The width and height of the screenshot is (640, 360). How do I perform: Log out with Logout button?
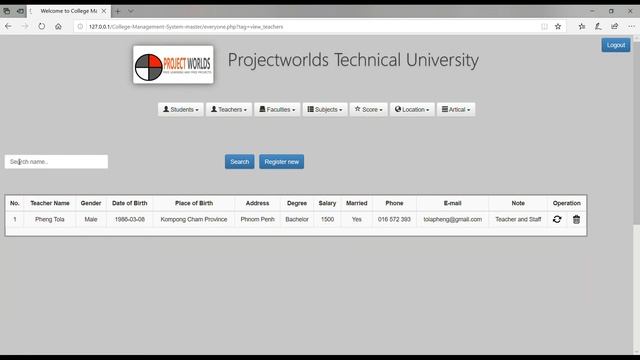(x=616, y=45)
